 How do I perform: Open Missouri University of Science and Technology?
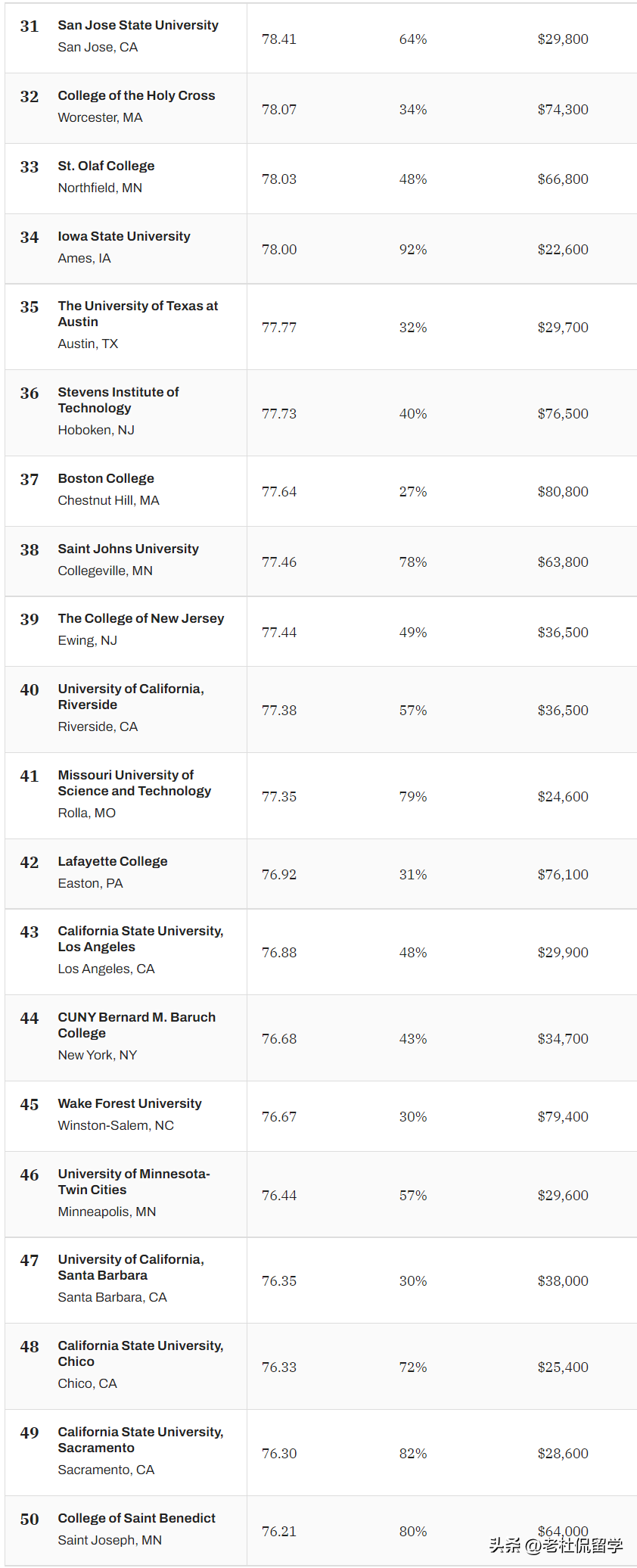(x=134, y=783)
